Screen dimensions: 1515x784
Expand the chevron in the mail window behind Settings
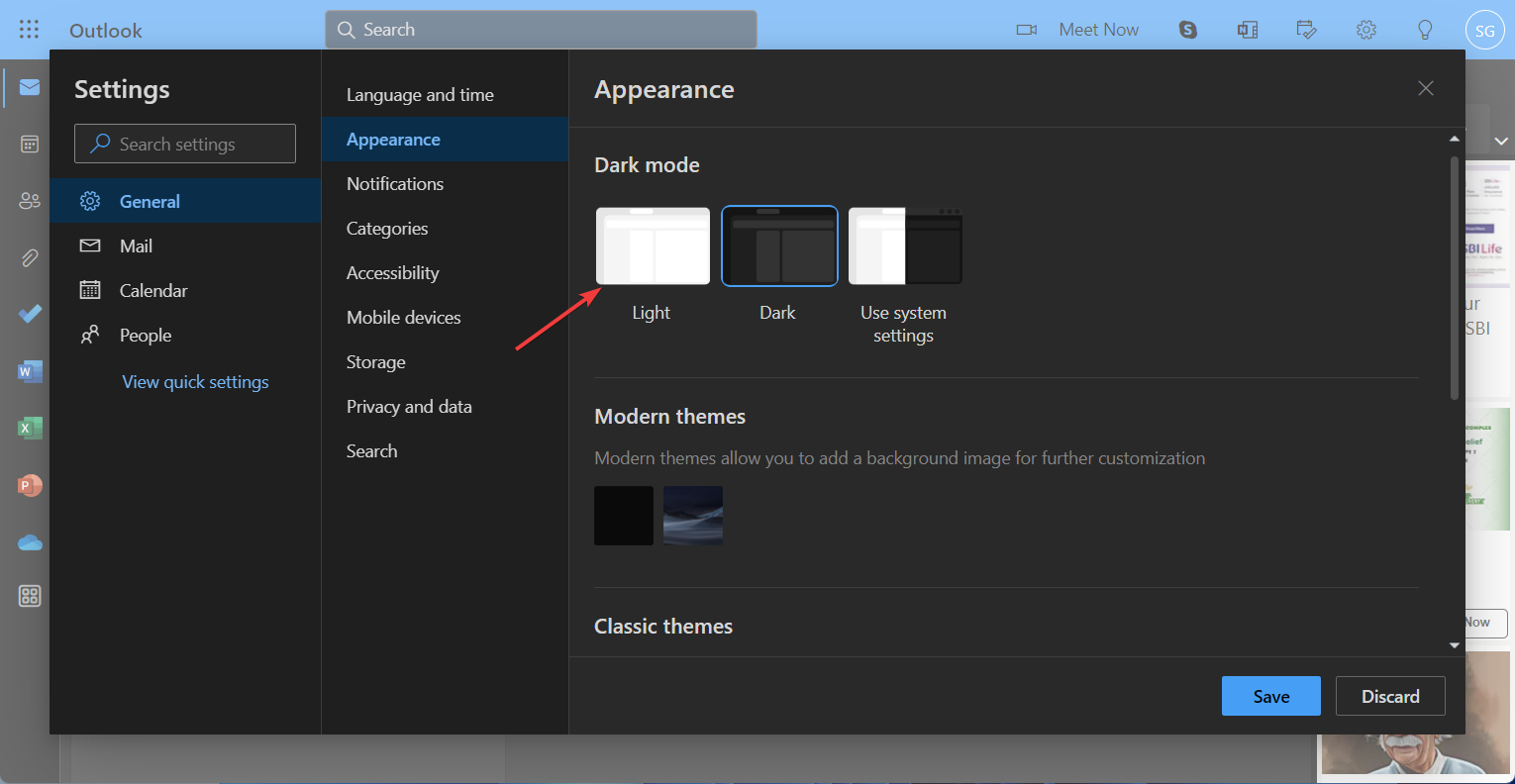pyautogui.click(x=1501, y=142)
